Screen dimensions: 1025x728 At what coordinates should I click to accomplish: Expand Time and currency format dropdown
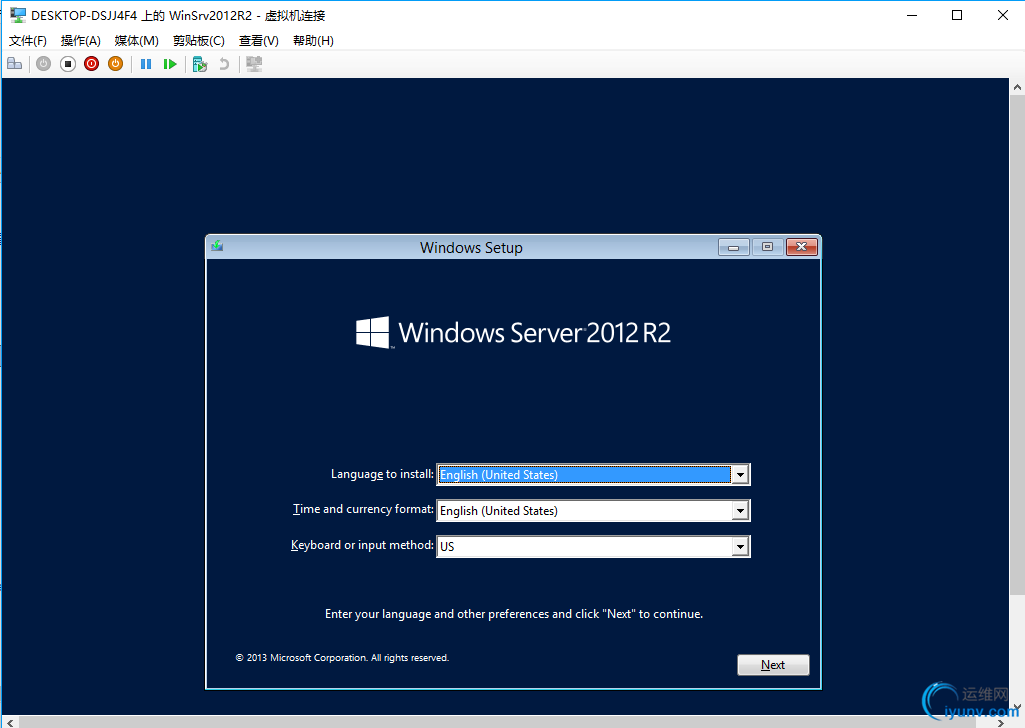click(740, 510)
